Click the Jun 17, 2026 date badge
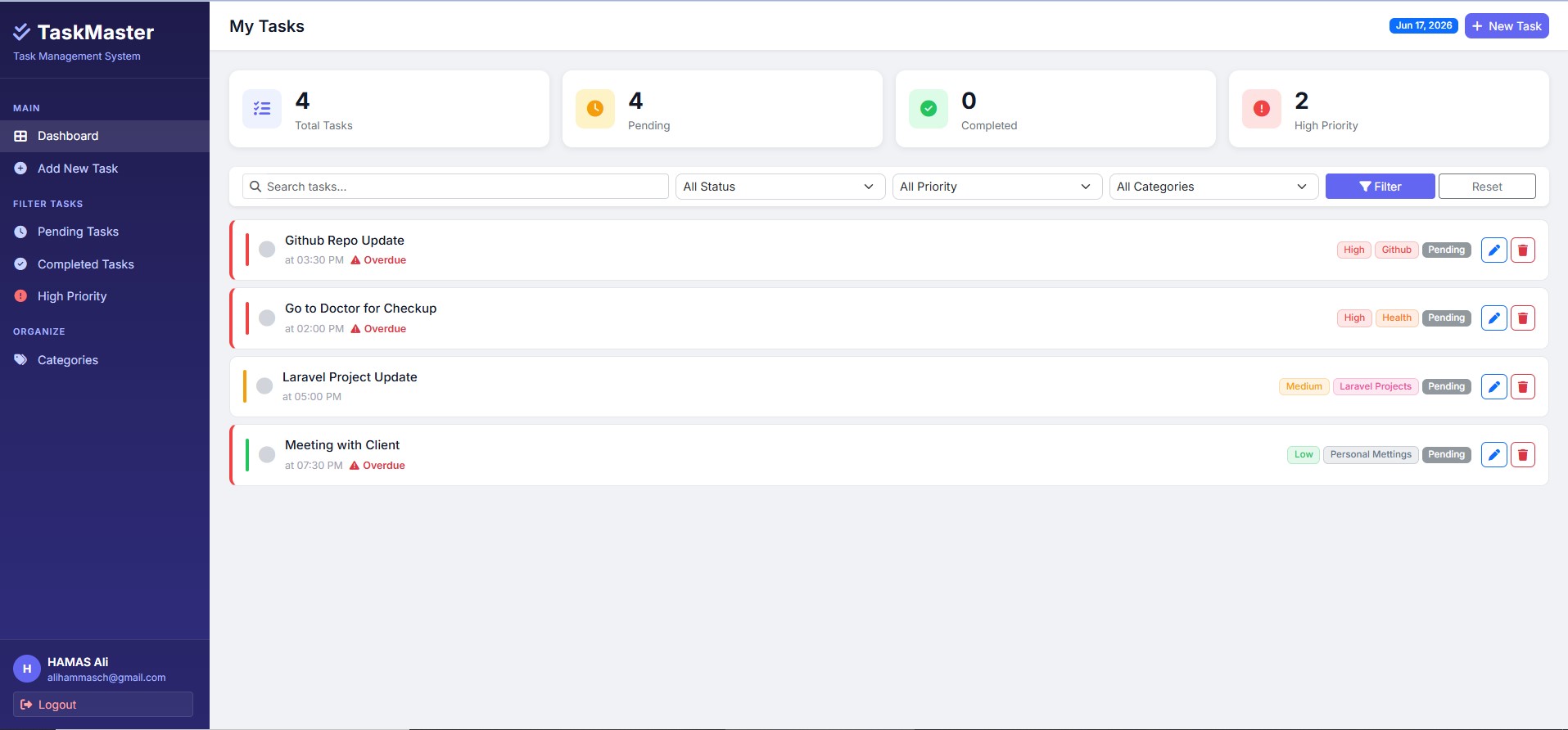The width and height of the screenshot is (1568, 730). (x=1424, y=25)
